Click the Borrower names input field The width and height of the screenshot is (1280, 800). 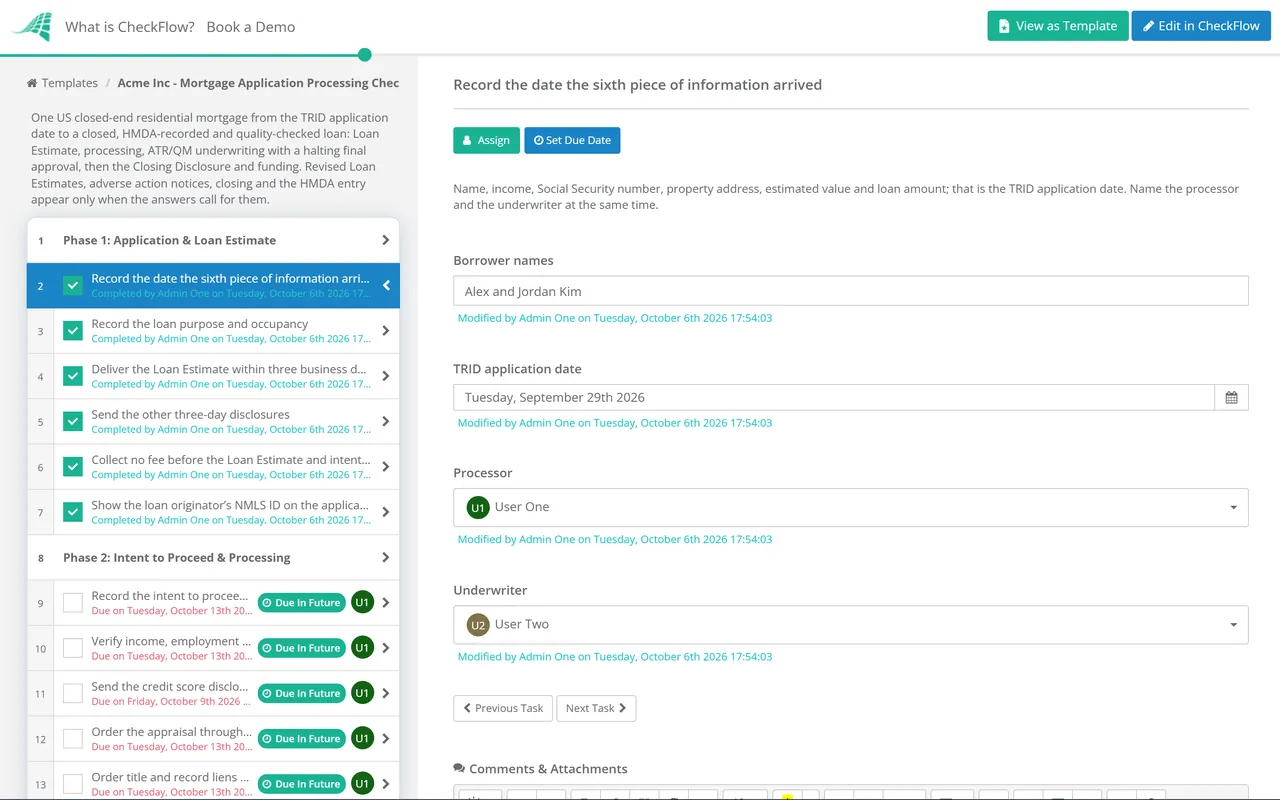pos(851,291)
